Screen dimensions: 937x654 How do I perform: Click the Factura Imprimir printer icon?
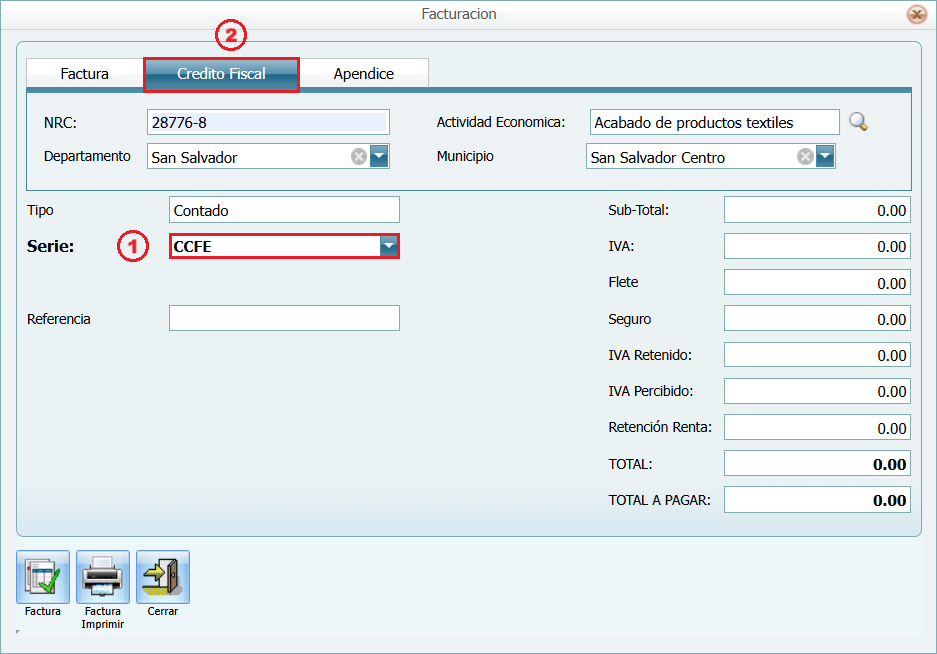click(x=103, y=577)
